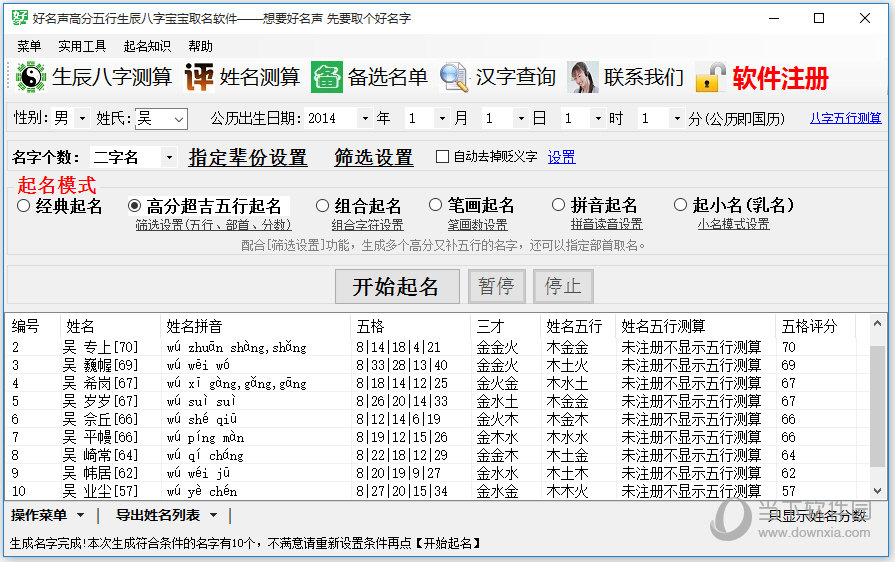Open 笔画数设置 link

(478, 225)
